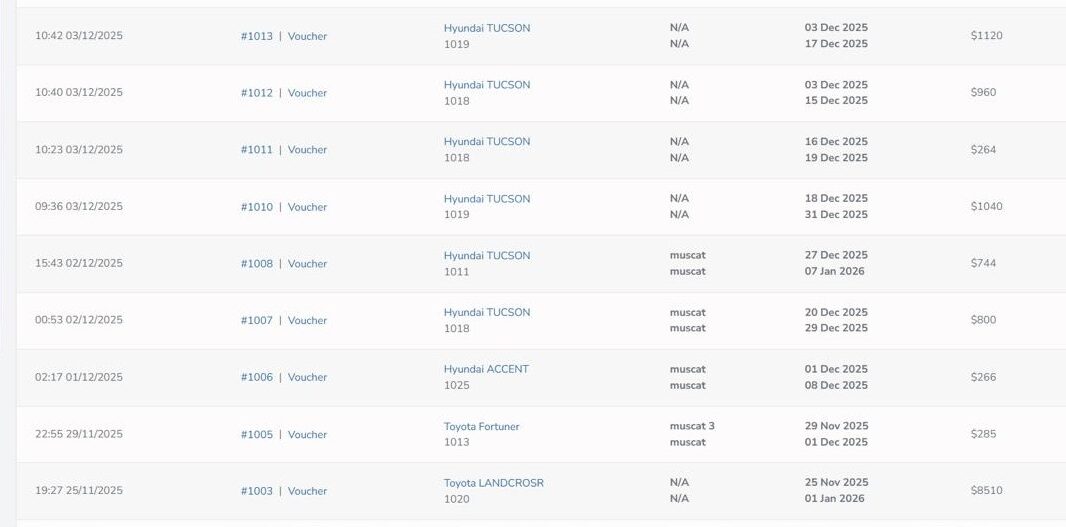Click booking #1011 ID link
This screenshot has width=1066, height=527.
click(256, 150)
